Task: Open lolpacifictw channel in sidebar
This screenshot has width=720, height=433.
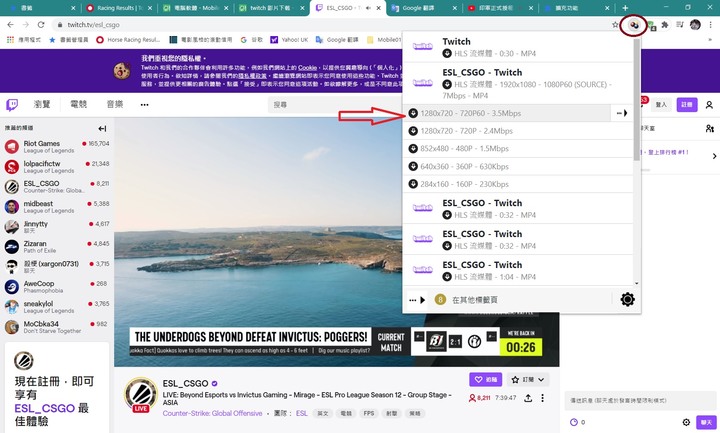Action: click(x=57, y=167)
